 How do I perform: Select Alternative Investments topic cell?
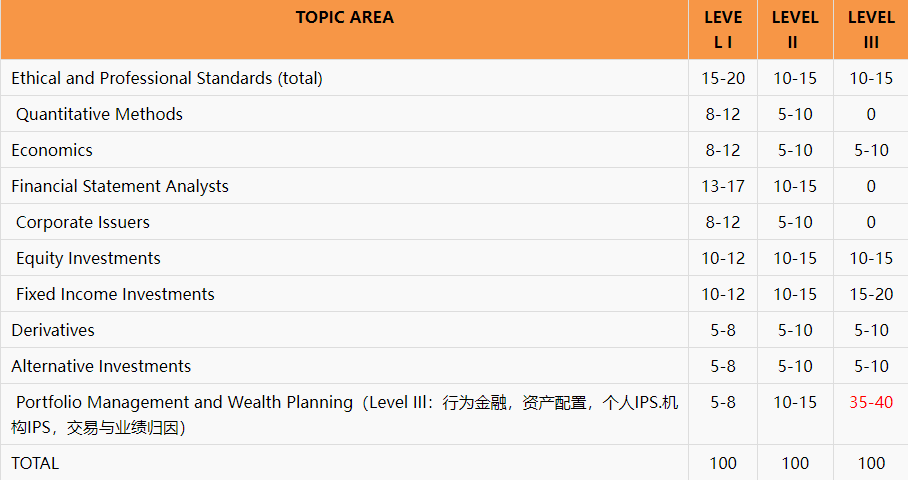[101, 366]
